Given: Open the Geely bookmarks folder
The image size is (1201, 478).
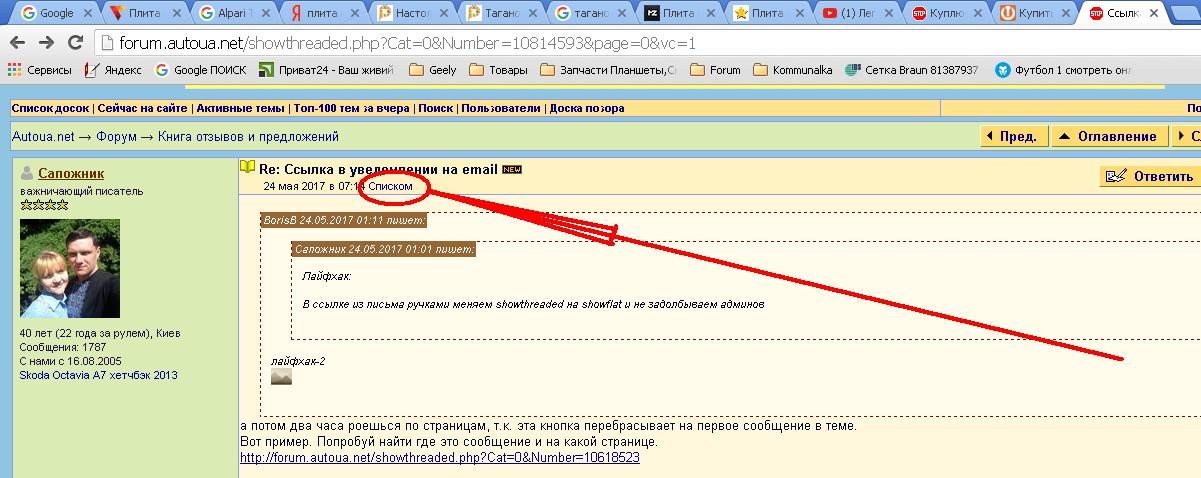Looking at the screenshot, I should pos(432,70).
